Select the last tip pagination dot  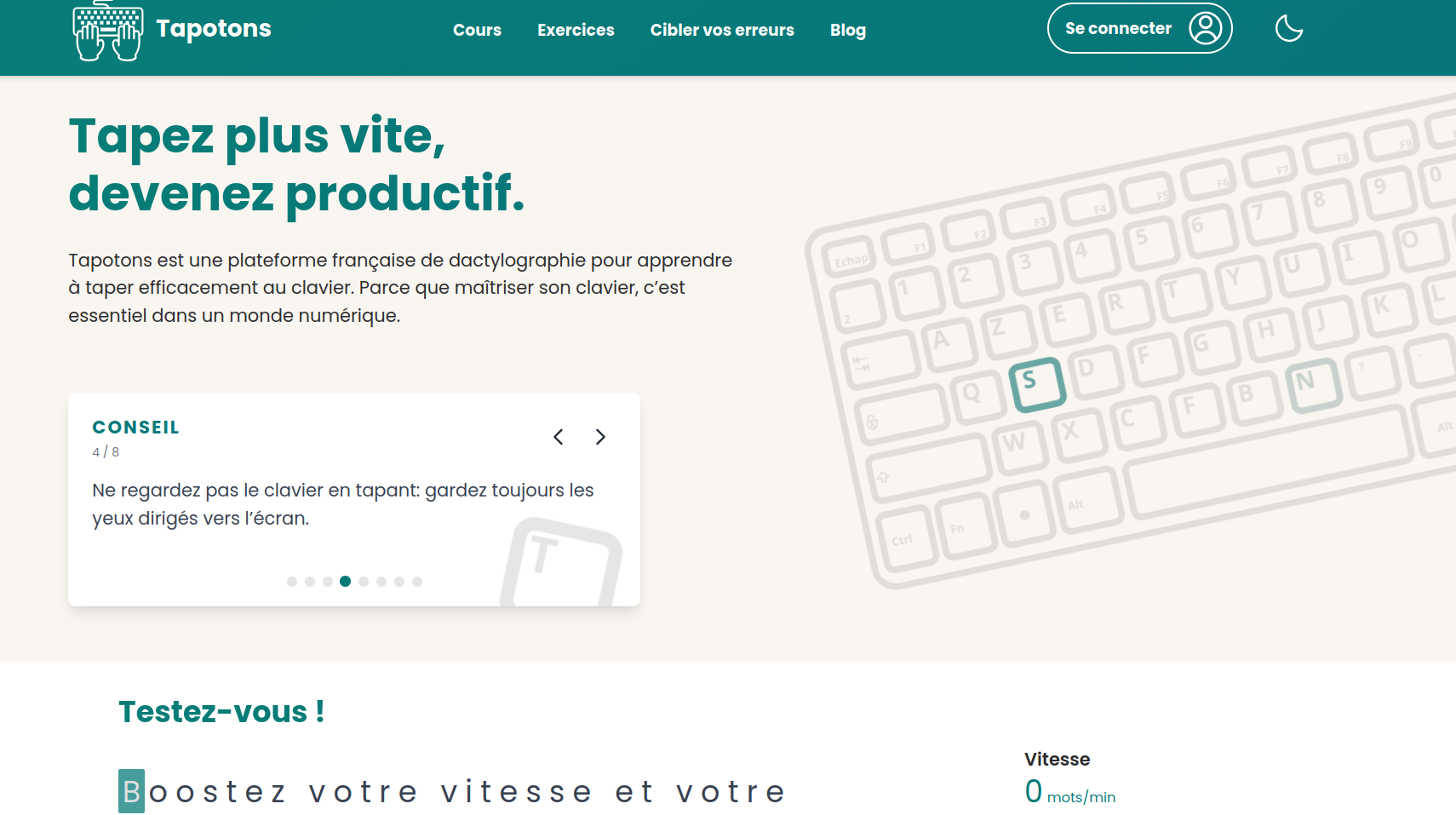[x=417, y=582]
